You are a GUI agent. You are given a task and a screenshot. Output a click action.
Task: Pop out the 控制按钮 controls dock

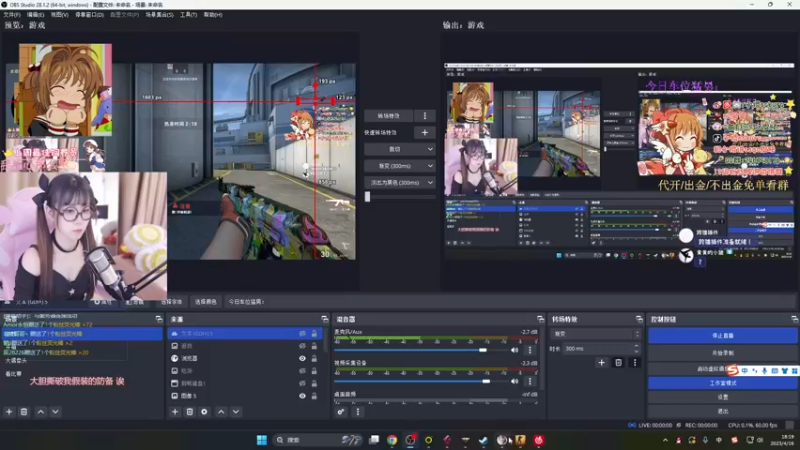point(794,319)
